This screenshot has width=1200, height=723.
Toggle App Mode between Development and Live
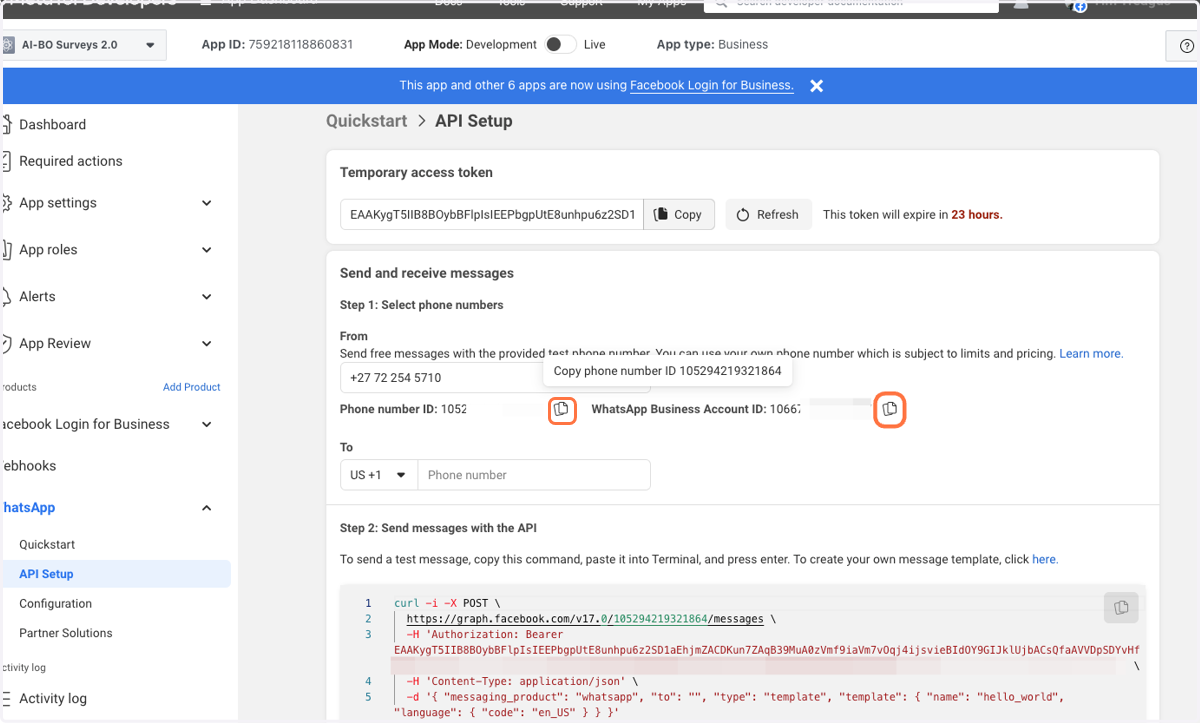pyautogui.click(x=561, y=44)
